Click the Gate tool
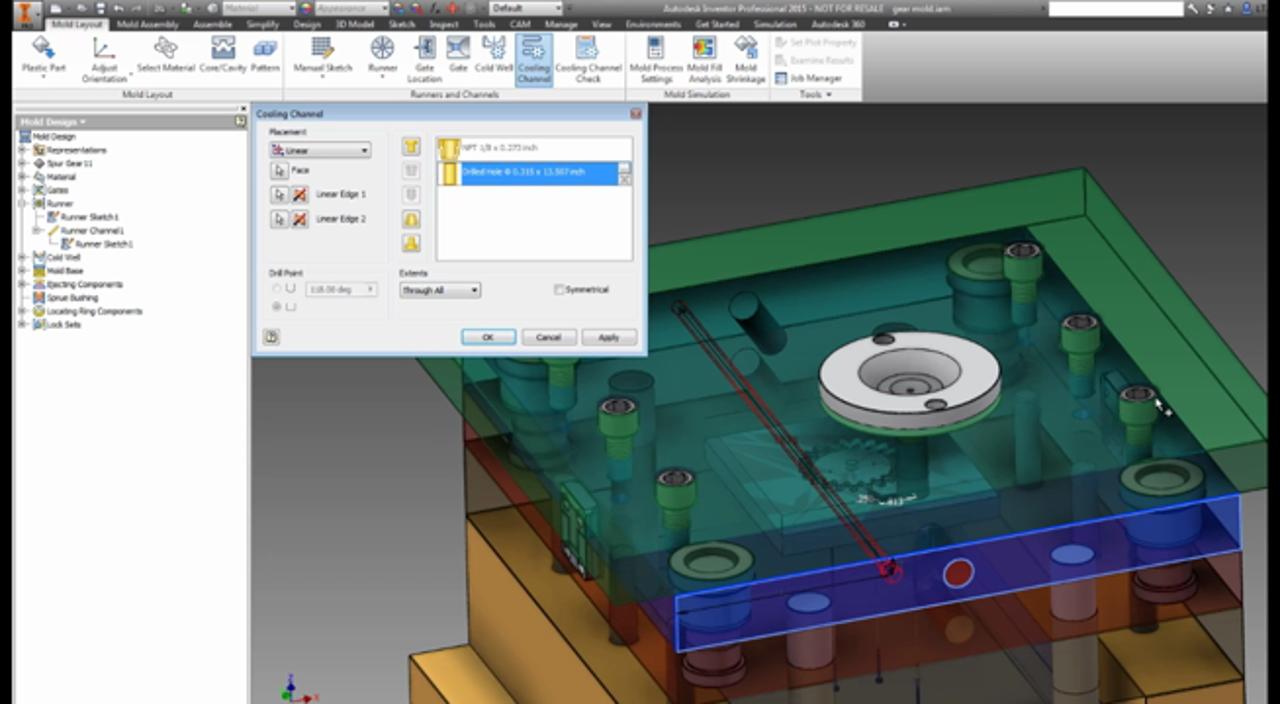 pos(458,56)
